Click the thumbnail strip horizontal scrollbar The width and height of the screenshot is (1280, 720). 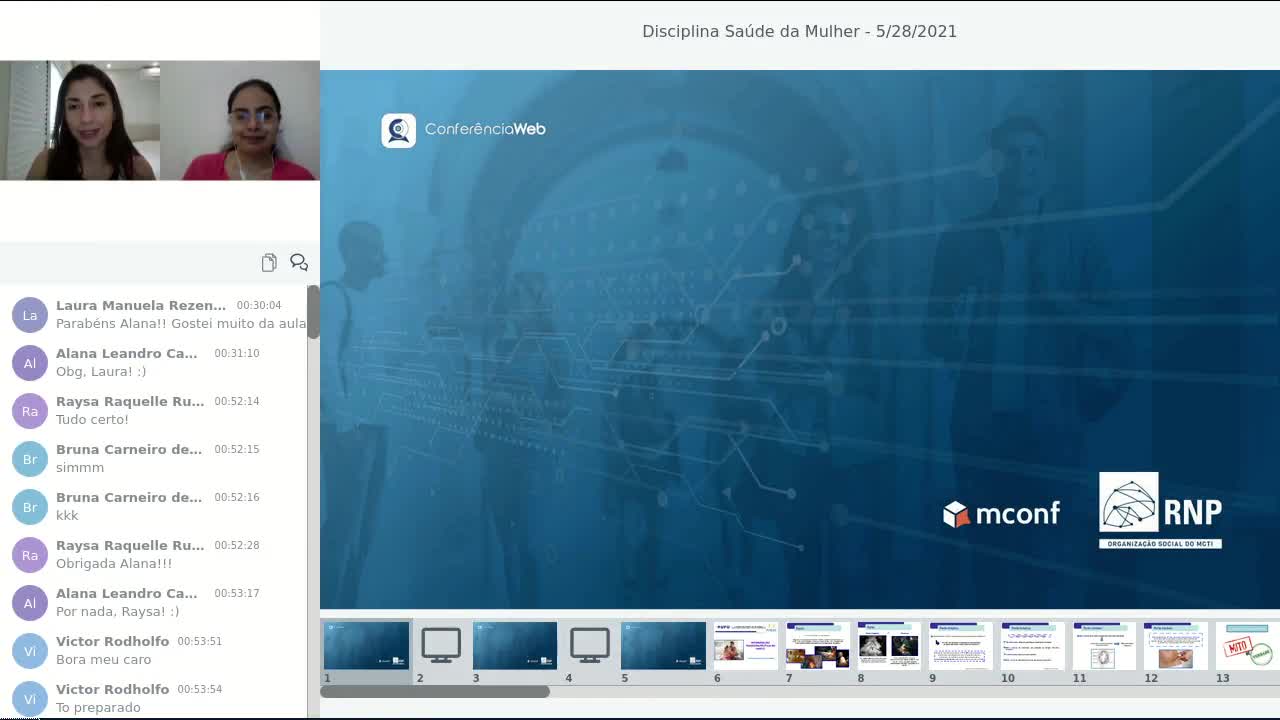coord(435,691)
